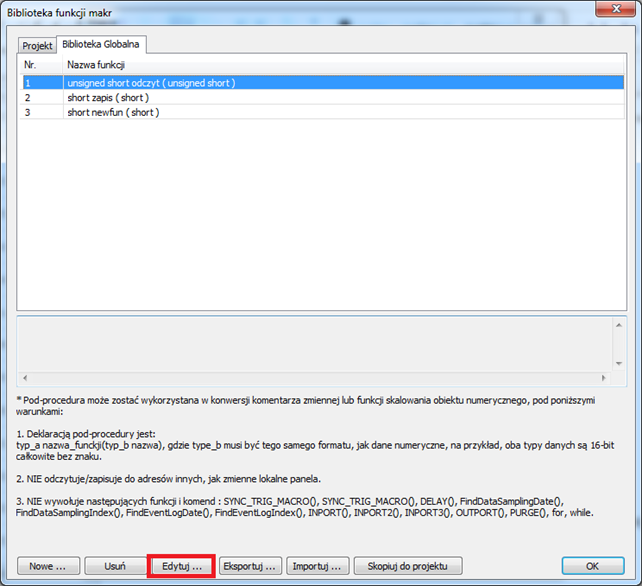Select the Biblioteka Globalna tab
The width and height of the screenshot is (642, 586).
pyautogui.click(x=101, y=44)
